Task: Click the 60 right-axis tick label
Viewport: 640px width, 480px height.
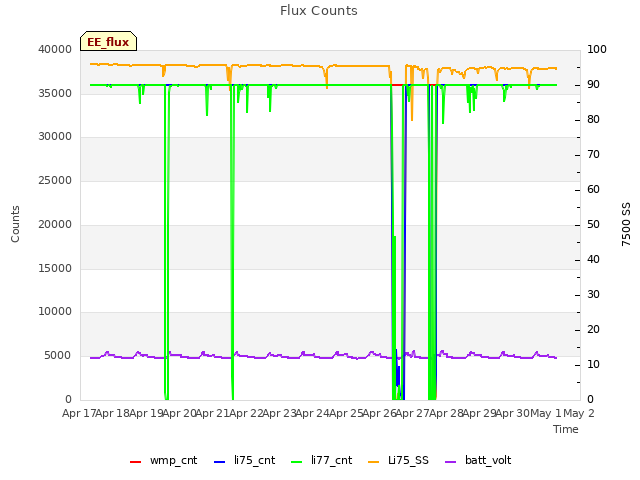Action: (x=593, y=189)
